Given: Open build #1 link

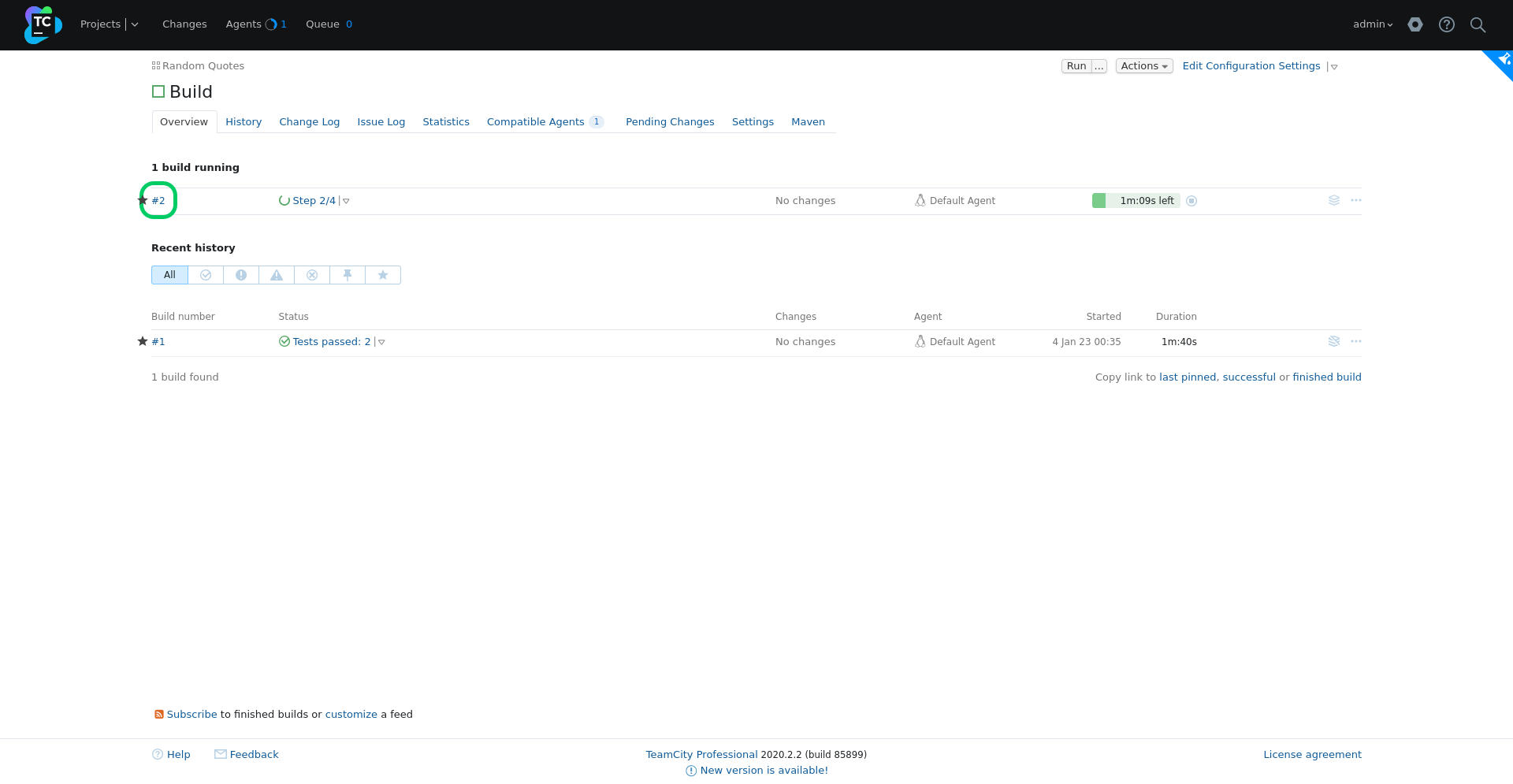Looking at the screenshot, I should (x=158, y=341).
